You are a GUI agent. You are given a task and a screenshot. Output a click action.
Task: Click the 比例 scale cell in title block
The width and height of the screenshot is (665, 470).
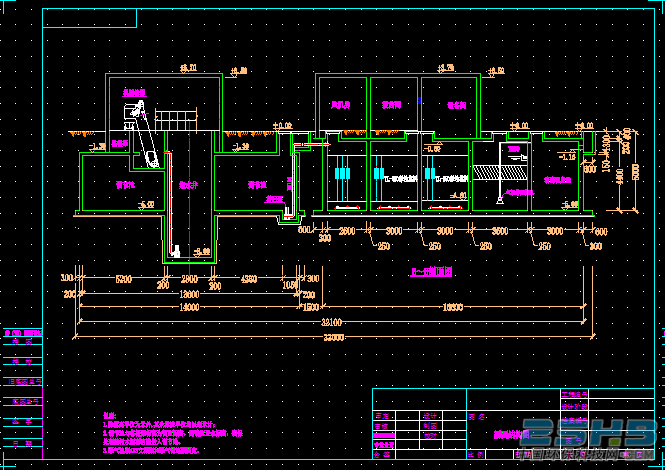point(475,455)
